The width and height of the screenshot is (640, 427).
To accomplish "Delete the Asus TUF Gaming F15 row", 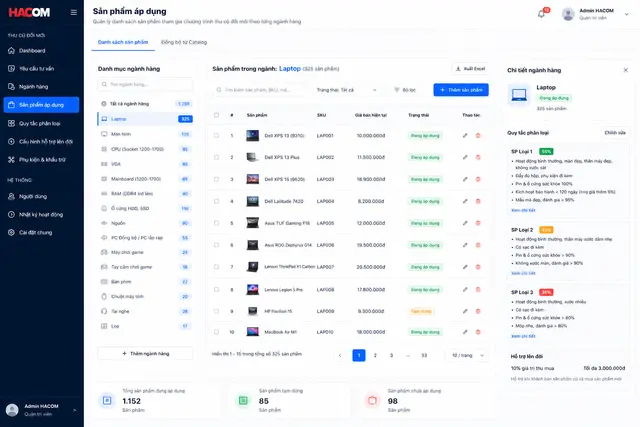I will pos(478,223).
